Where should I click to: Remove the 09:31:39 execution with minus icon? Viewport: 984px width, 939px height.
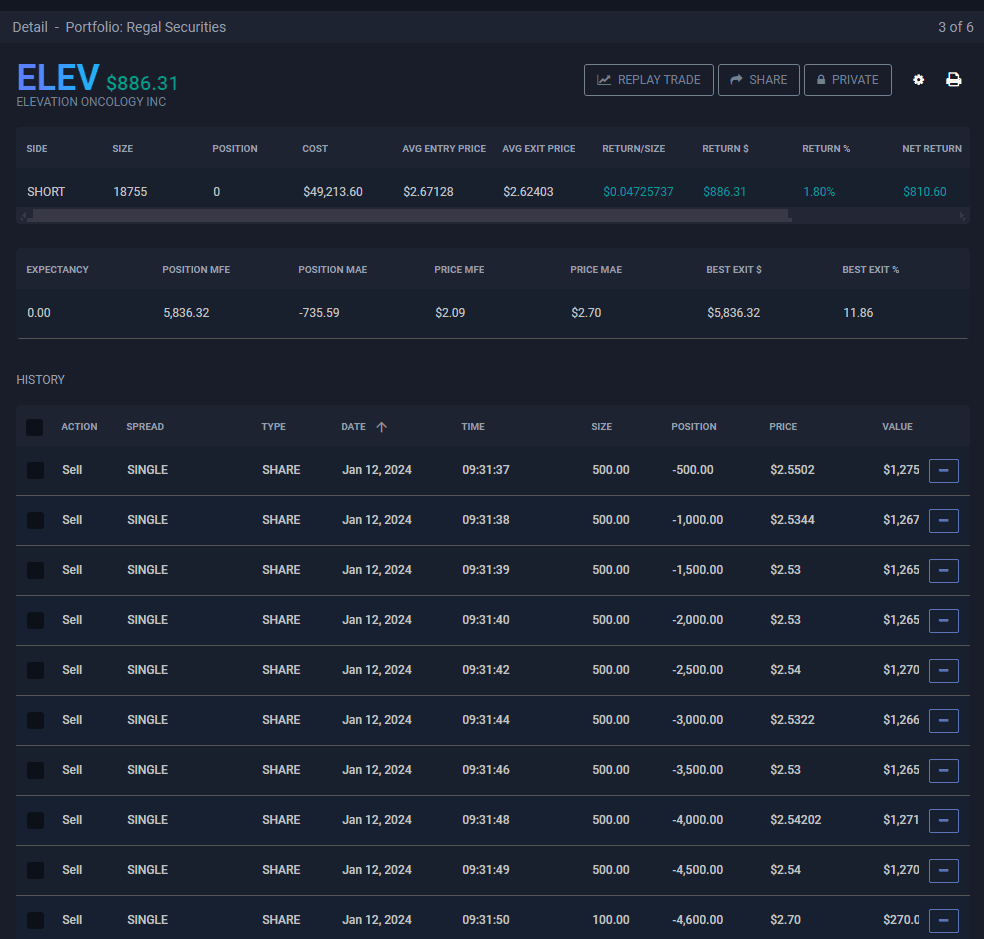click(x=943, y=571)
